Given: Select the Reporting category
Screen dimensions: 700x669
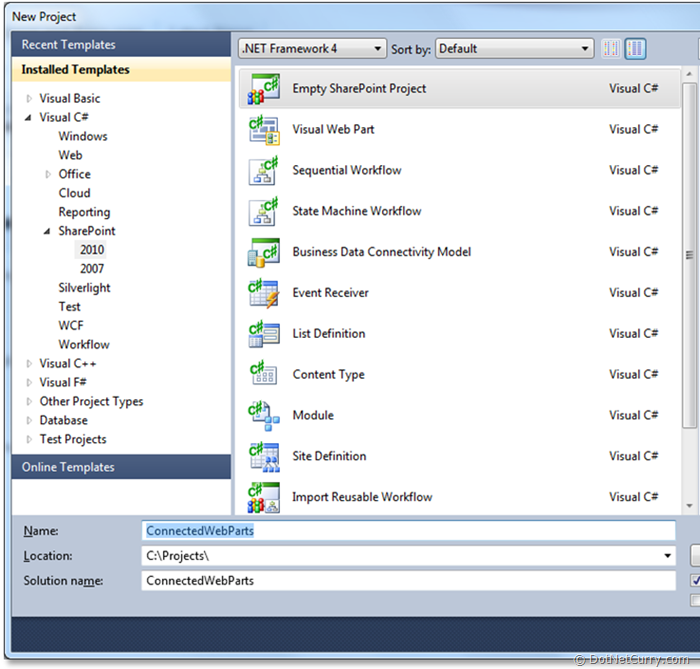Looking at the screenshot, I should pos(84,212).
